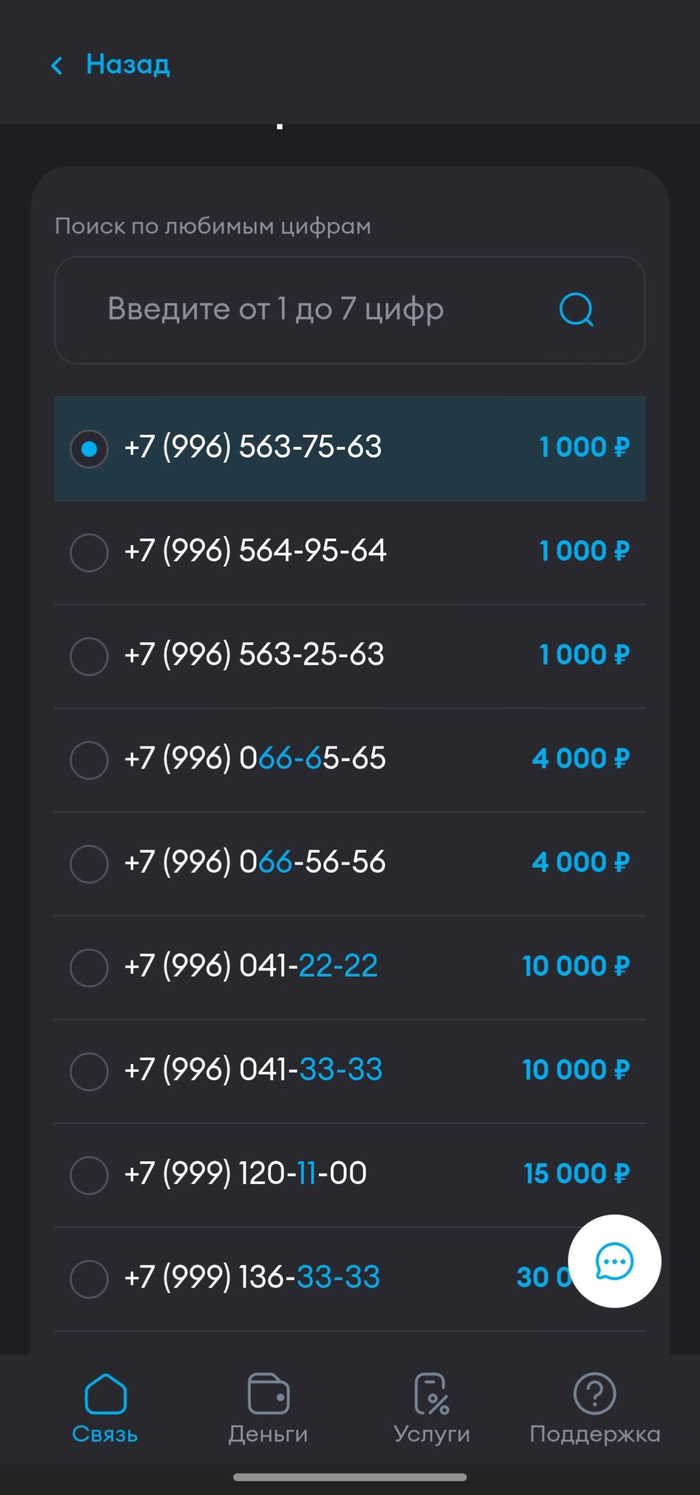Choose radio for number 066-65-65

tap(89, 761)
